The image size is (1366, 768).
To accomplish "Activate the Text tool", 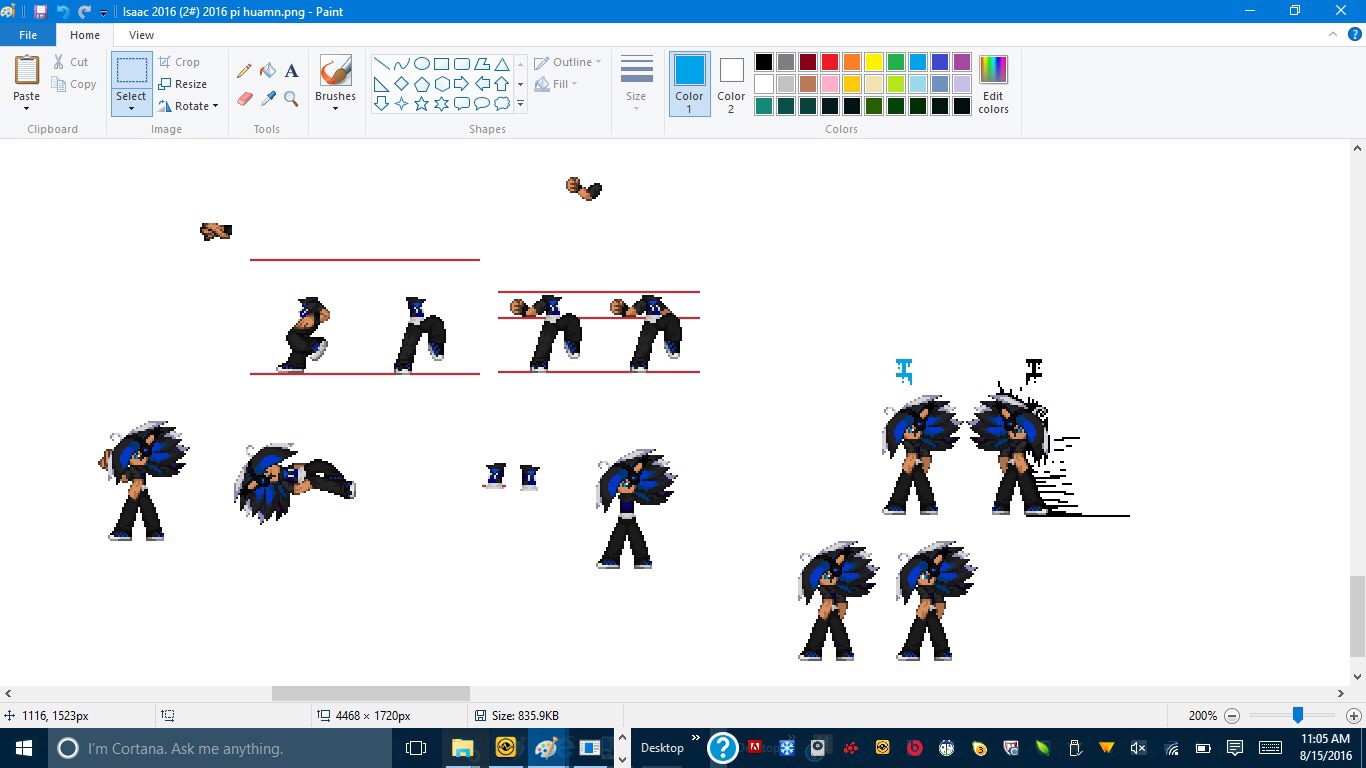I will click(x=292, y=71).
